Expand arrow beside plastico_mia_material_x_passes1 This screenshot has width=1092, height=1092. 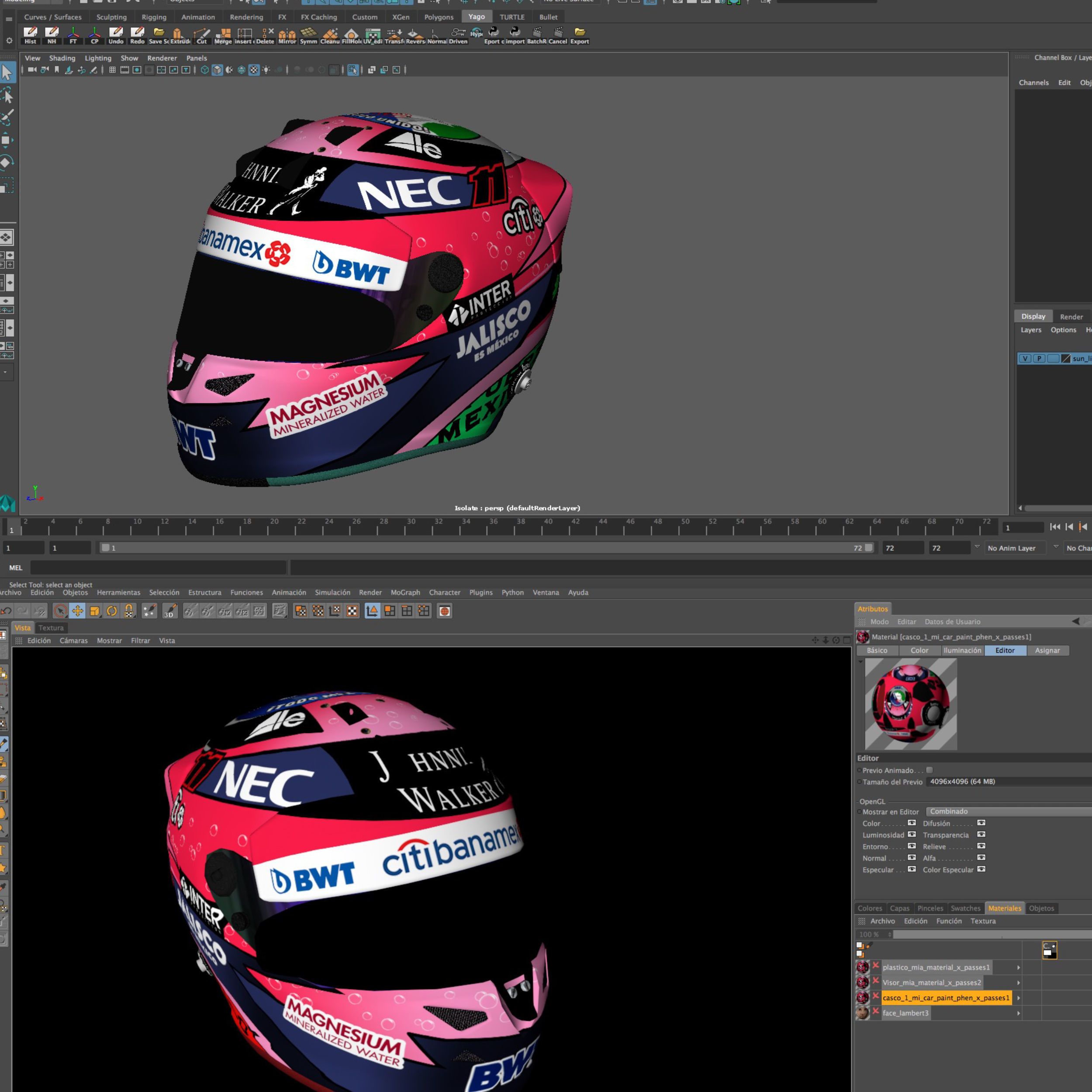pos(1019,968)
